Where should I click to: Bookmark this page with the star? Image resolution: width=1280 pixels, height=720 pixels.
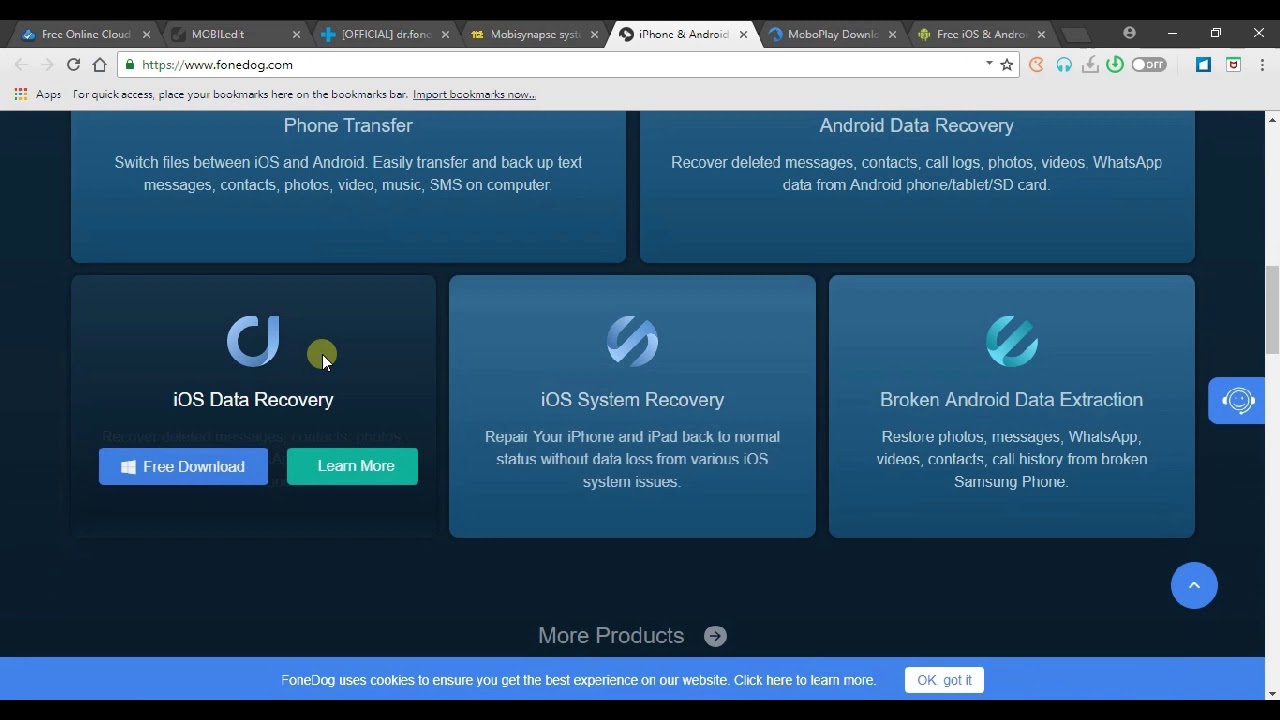click(x=1007, y=65)
